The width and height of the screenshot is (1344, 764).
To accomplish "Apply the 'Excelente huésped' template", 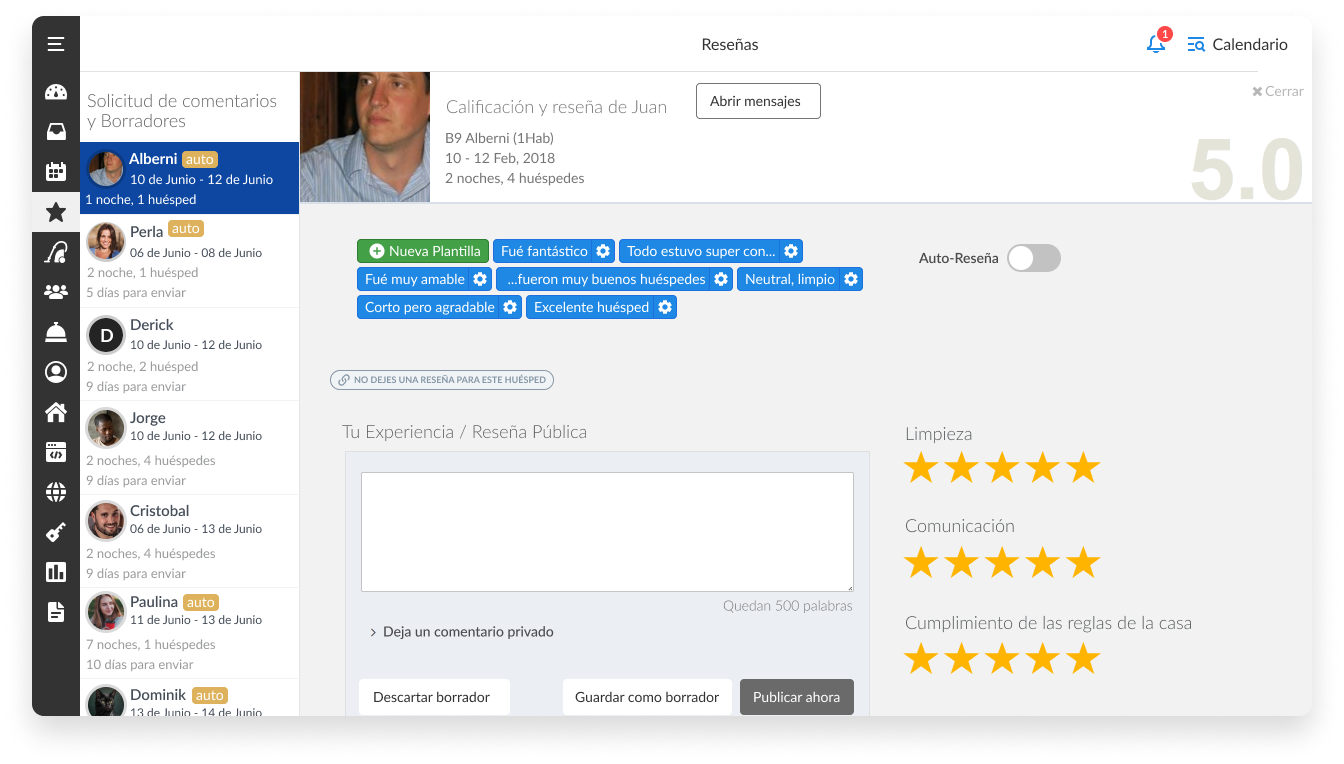I will [591, 307].
